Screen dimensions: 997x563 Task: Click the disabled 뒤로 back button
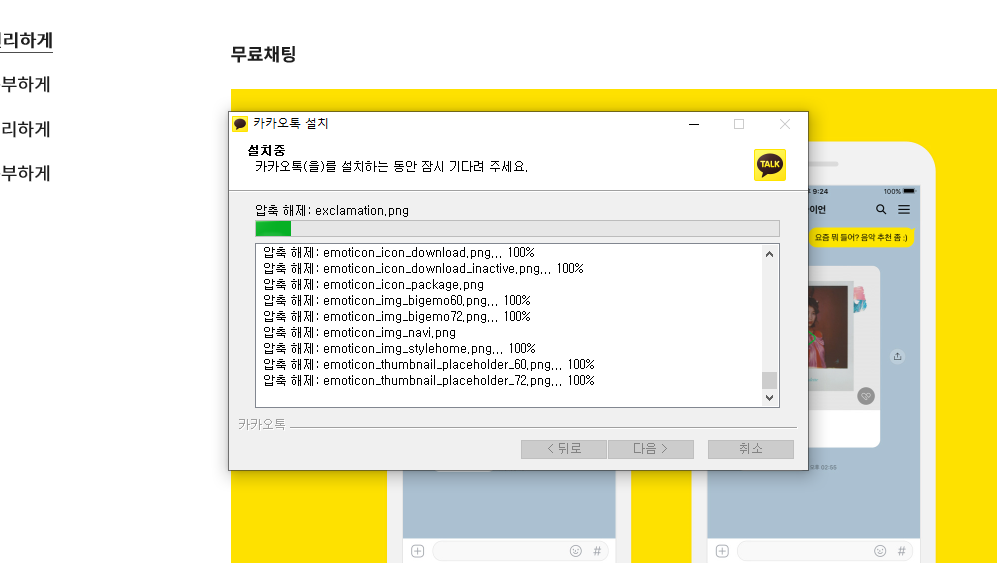(563, 449)
